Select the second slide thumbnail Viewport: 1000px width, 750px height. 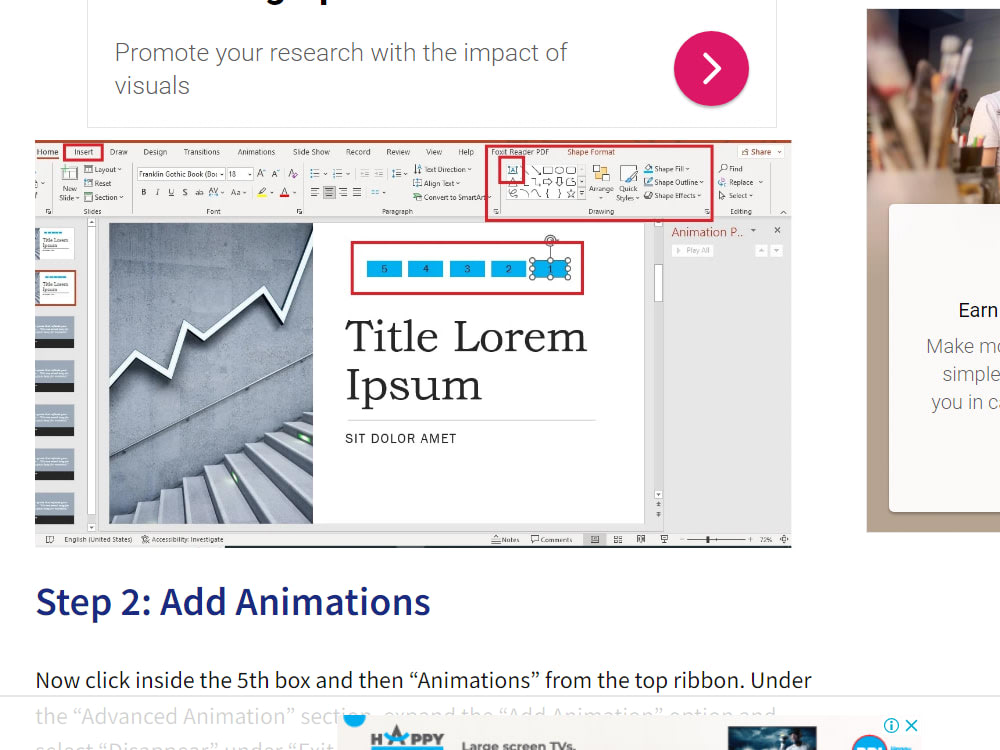pyautogui.click(x=55, y=287)
